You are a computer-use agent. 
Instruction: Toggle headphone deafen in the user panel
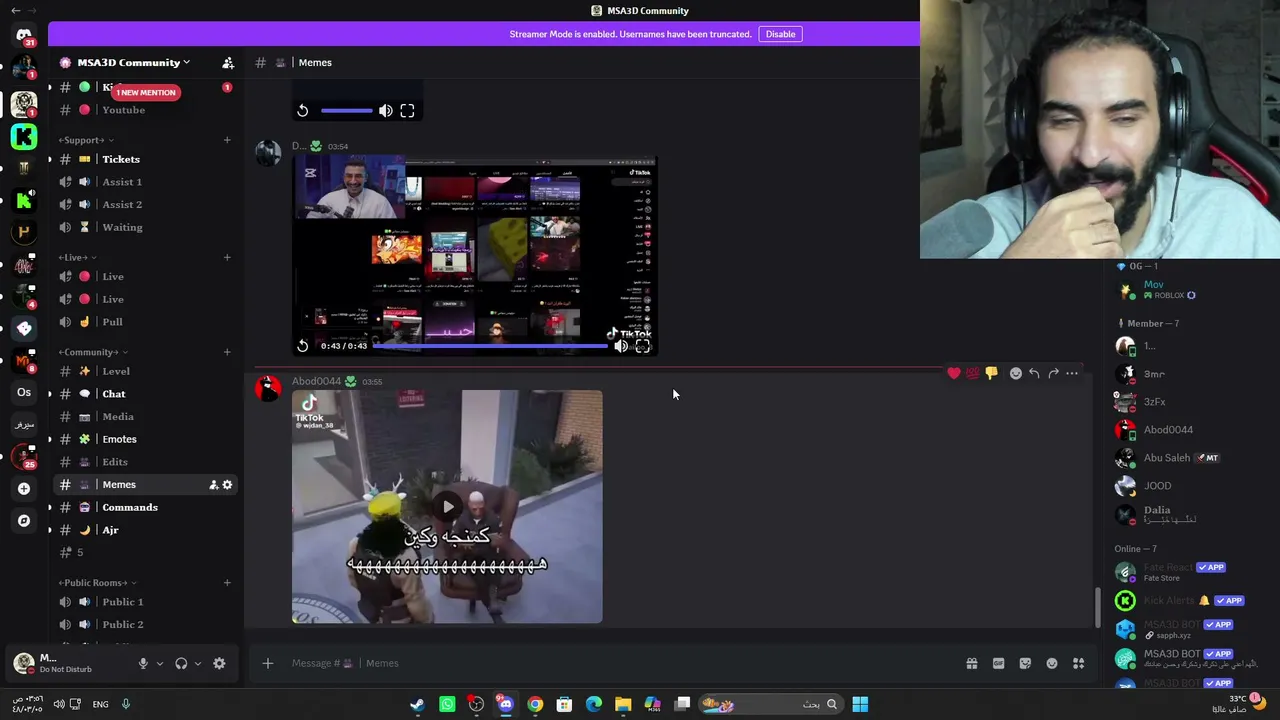pos(181,663)
